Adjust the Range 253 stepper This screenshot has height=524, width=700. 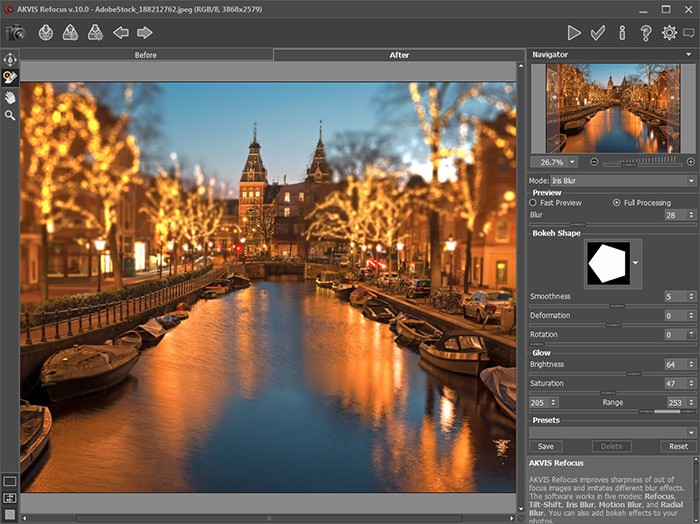691,403
